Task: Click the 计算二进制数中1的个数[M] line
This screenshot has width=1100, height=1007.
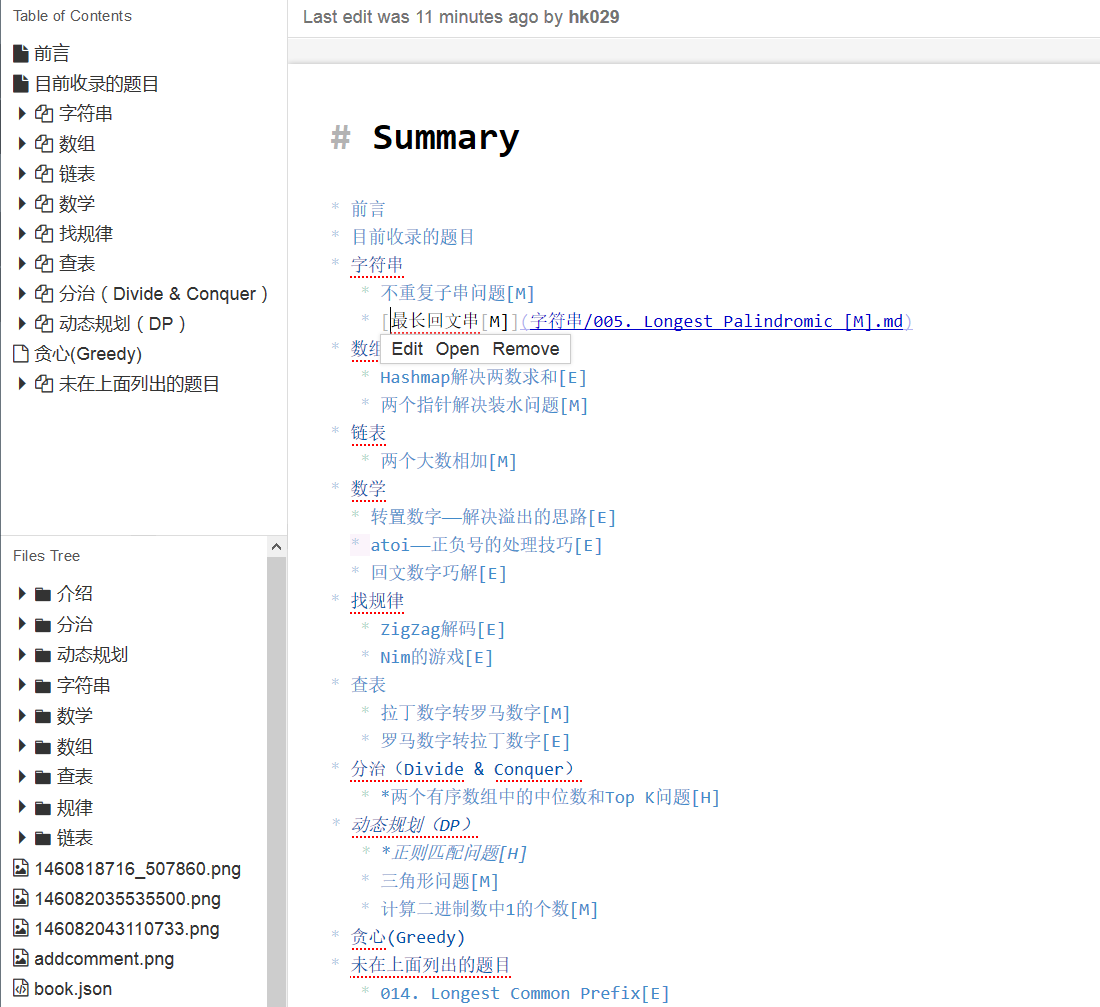Action: 489,909
